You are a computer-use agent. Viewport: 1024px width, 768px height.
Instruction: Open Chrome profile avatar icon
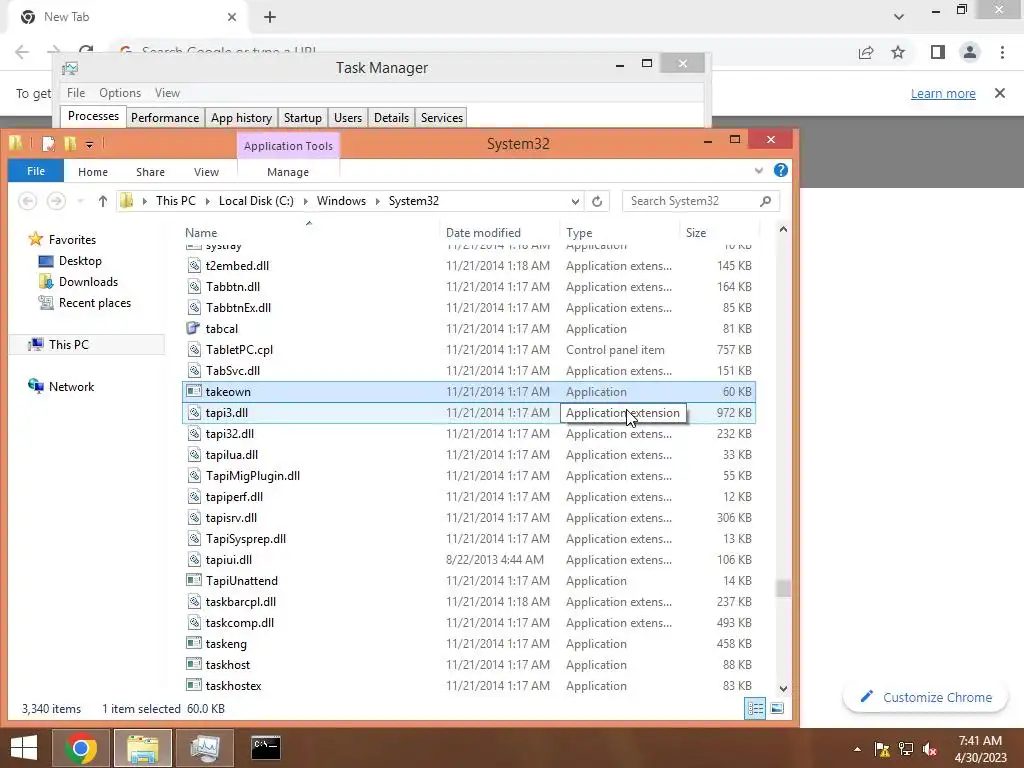click(970, 52)
